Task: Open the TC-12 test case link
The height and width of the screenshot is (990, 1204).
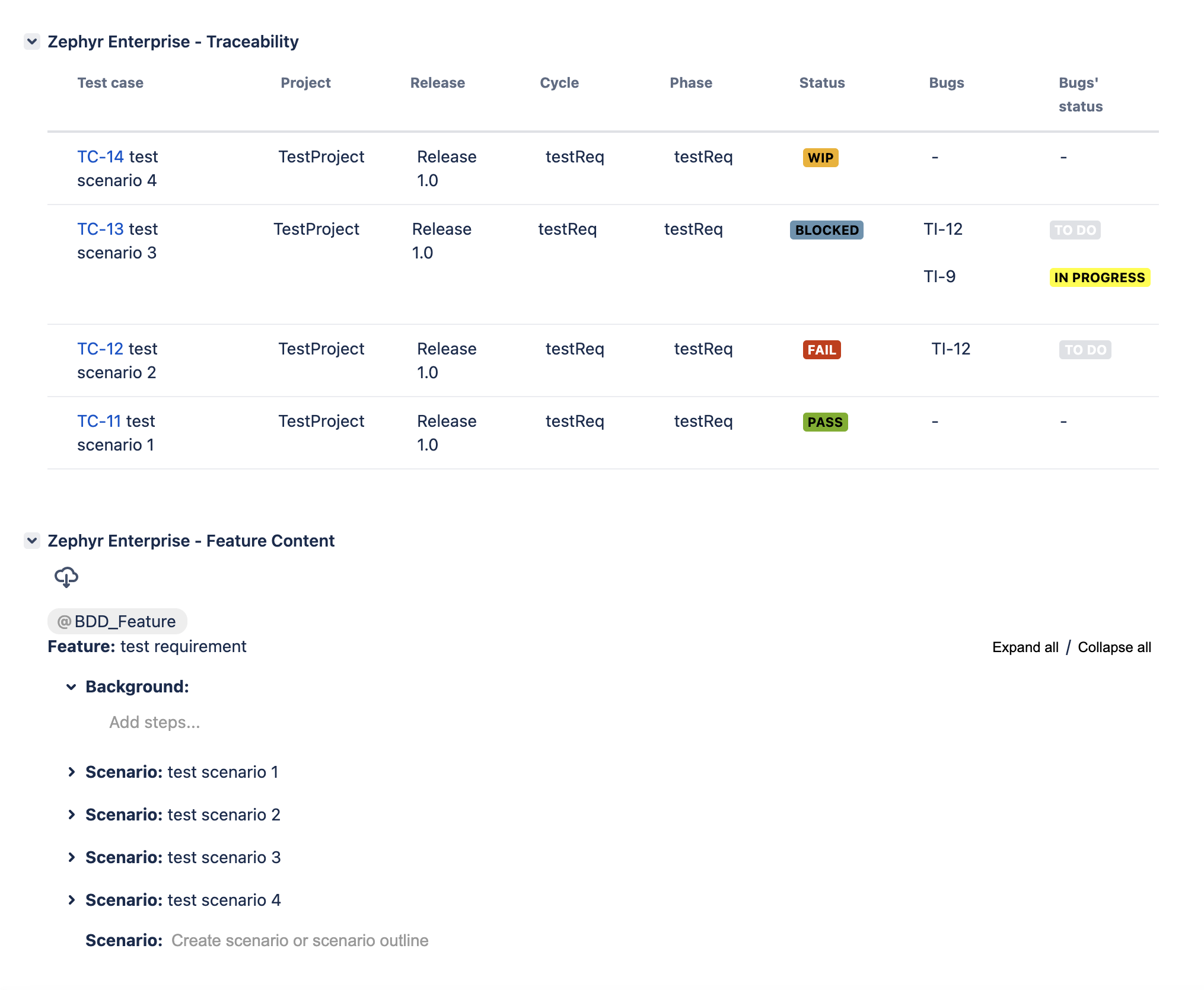Action: pyautogui.click(x=100, y=349)
